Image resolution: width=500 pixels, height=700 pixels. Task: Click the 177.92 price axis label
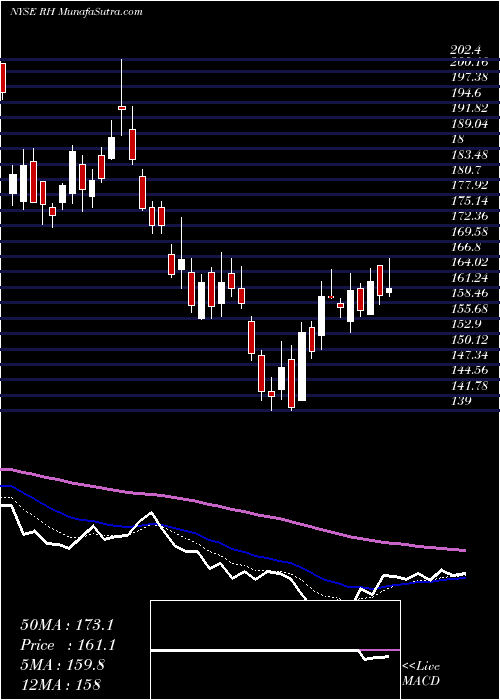[x=472, y=185]
